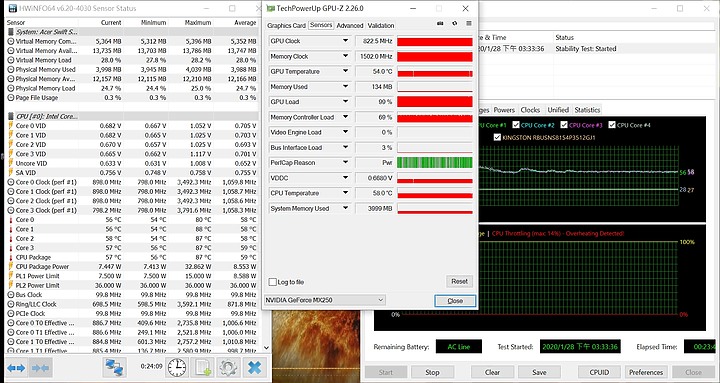Switch to the Advanced tab in GPU-Z
This screenshot has height=383, width=720.
tap(350, 25)
